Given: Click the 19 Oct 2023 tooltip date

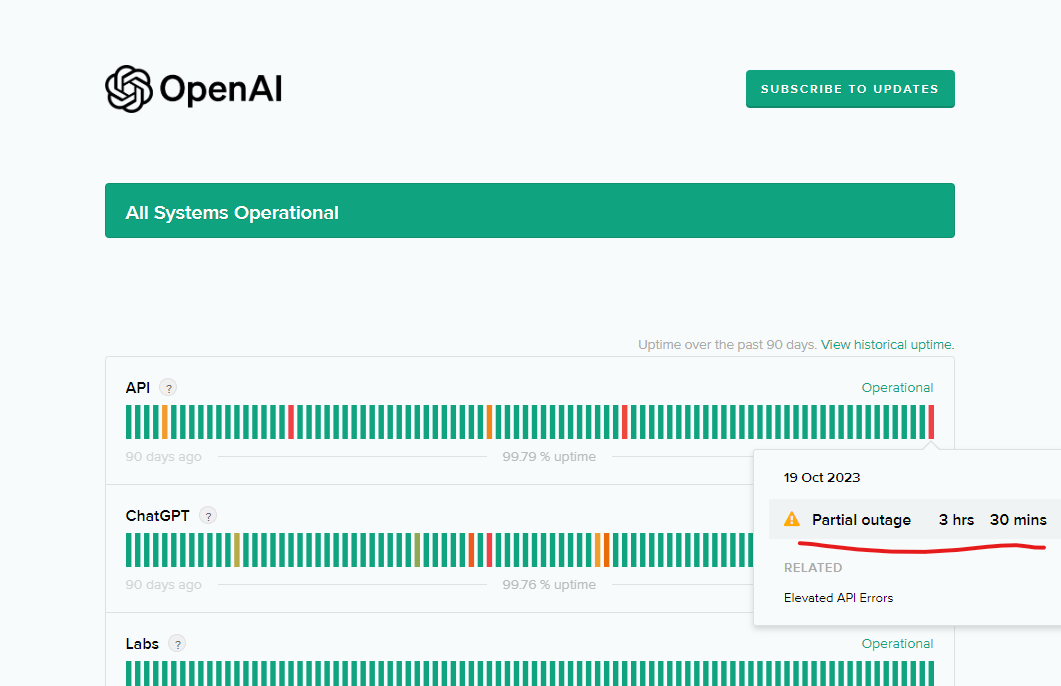Looking at the screenshot, I should click(821, 478).
